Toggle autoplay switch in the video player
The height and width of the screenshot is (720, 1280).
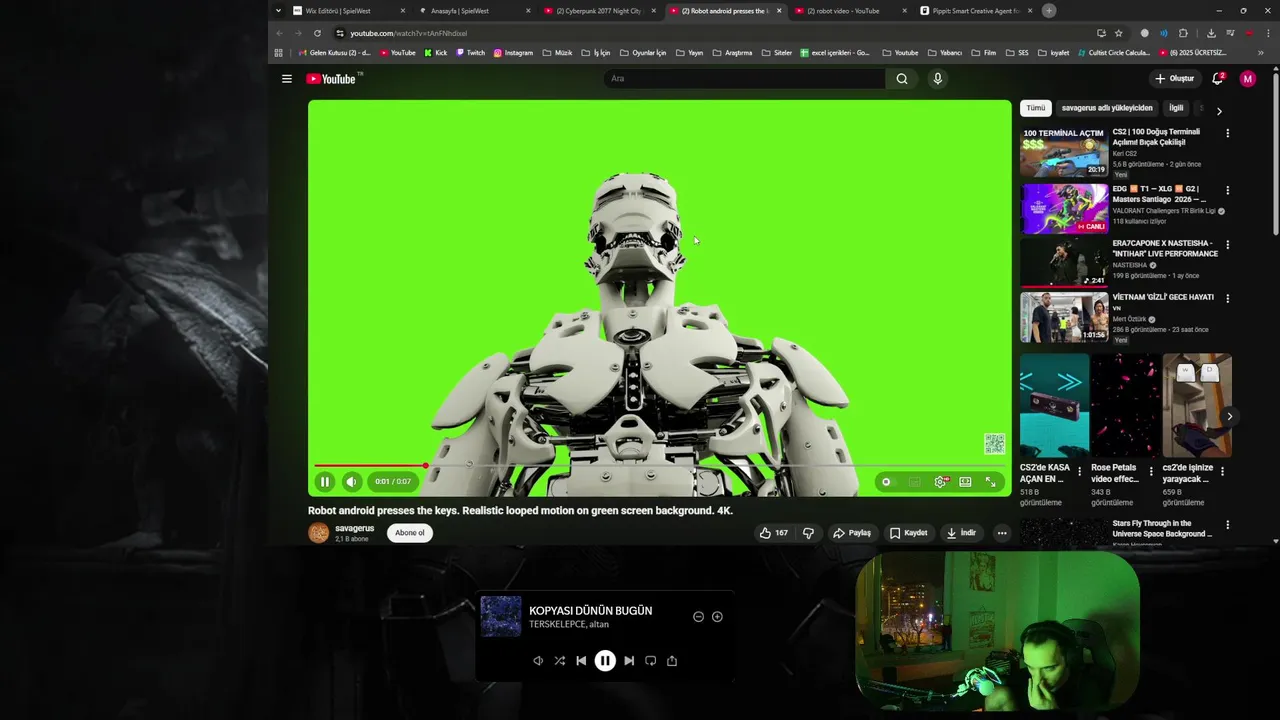(887, 482)
